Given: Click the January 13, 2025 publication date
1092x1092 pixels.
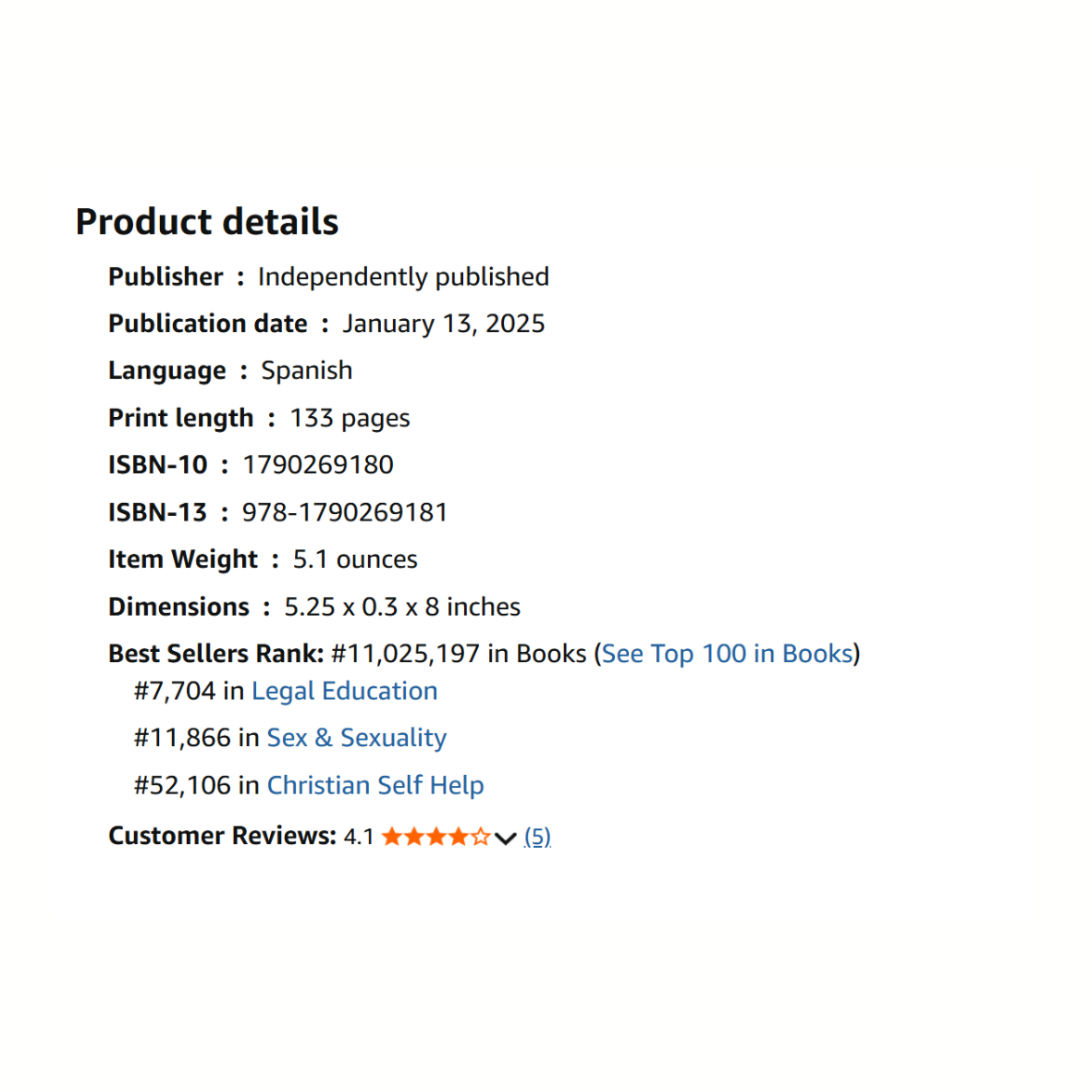Looking at the screenshot, I should point(444,324).
